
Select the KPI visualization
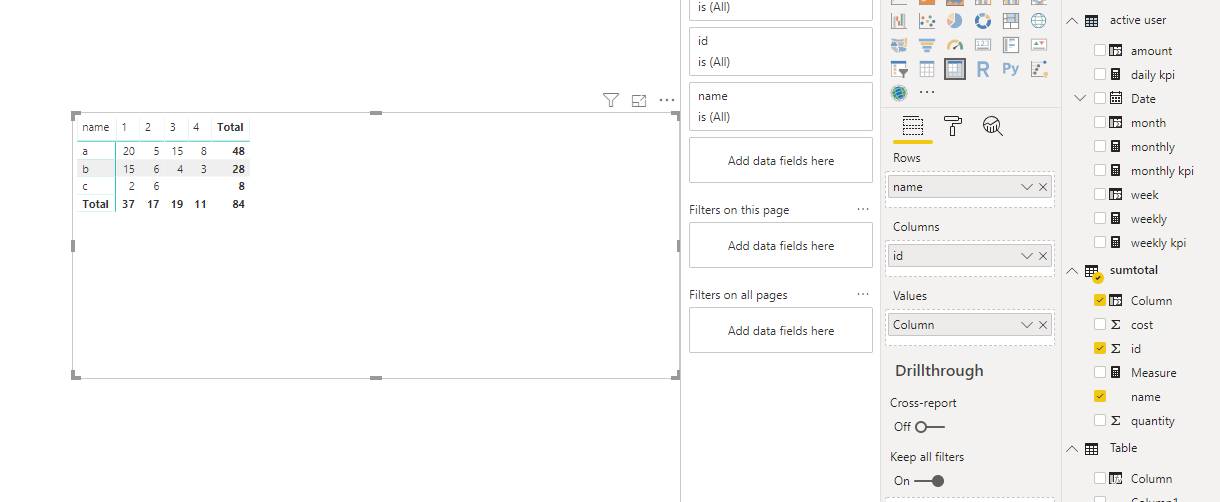click(x=1039, y=44)
